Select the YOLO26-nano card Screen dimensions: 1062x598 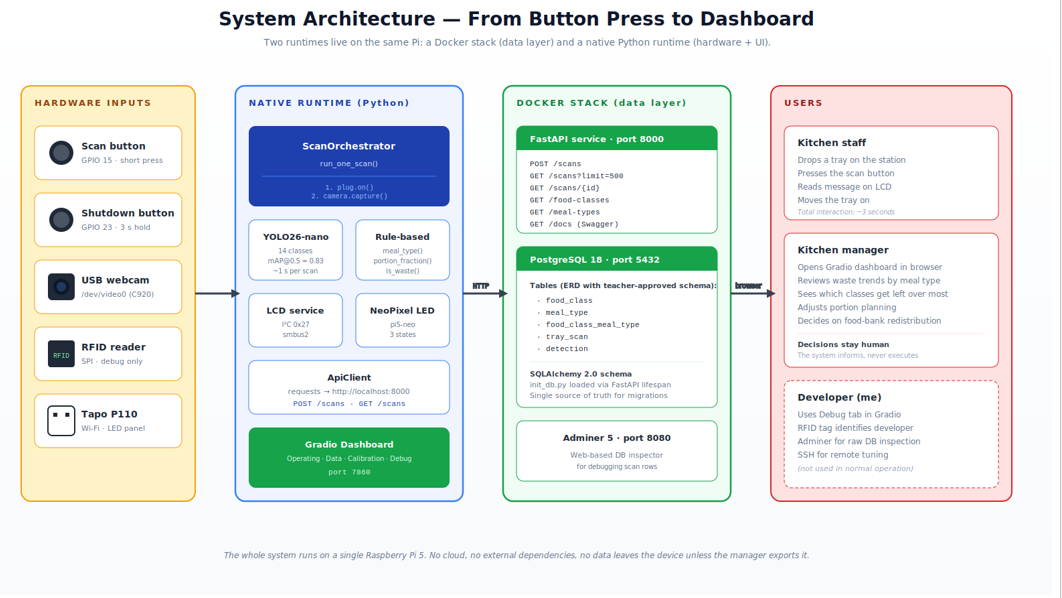[x=295, y=250]
